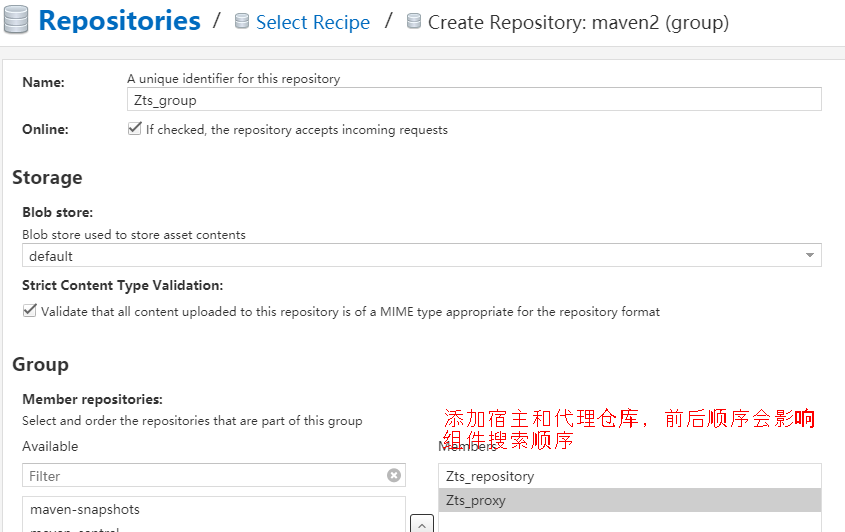This screenshot has height=532, width=845.
Task: Select Zts_proxy in the Members list
Action: tap(629, 500)
